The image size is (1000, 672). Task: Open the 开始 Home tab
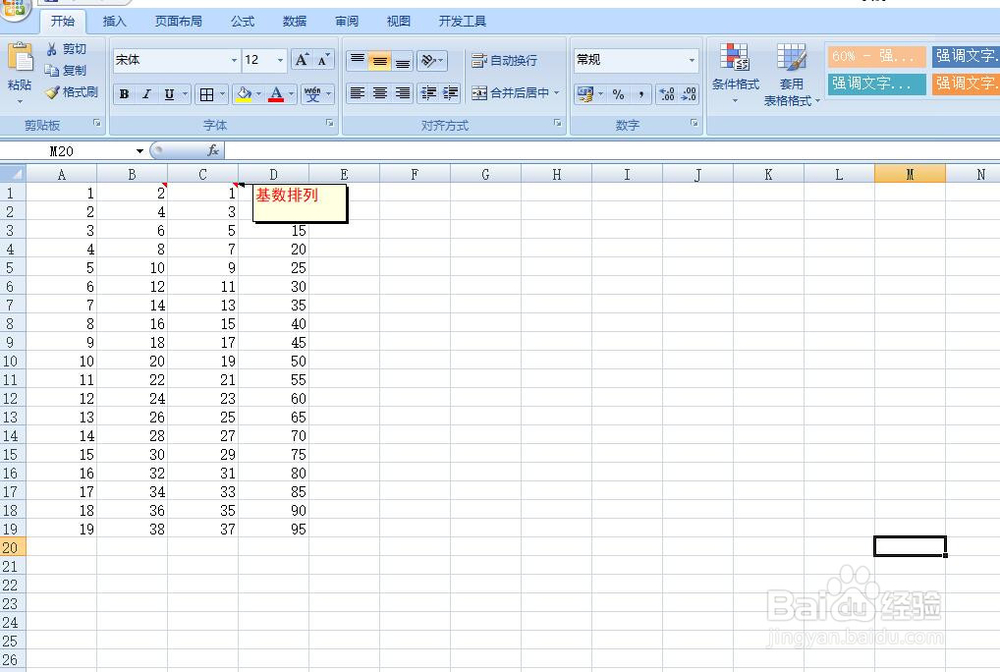(62, 21)
